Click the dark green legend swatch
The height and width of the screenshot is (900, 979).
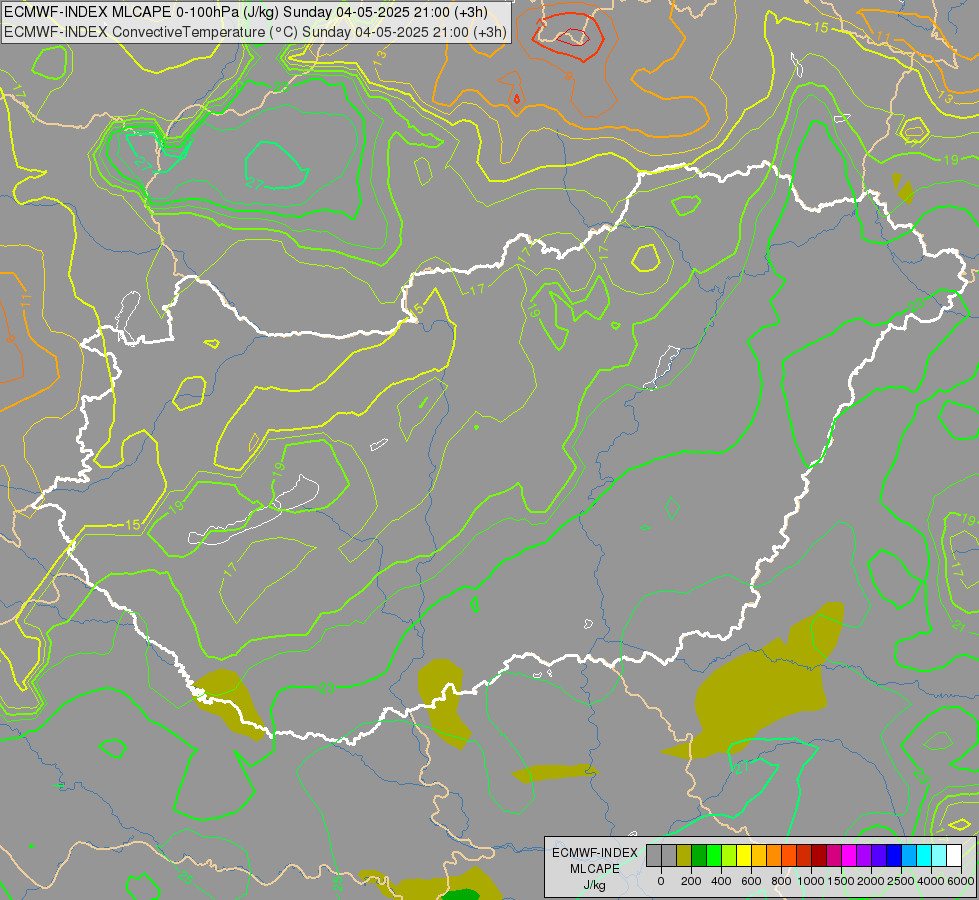click(699, 855)
